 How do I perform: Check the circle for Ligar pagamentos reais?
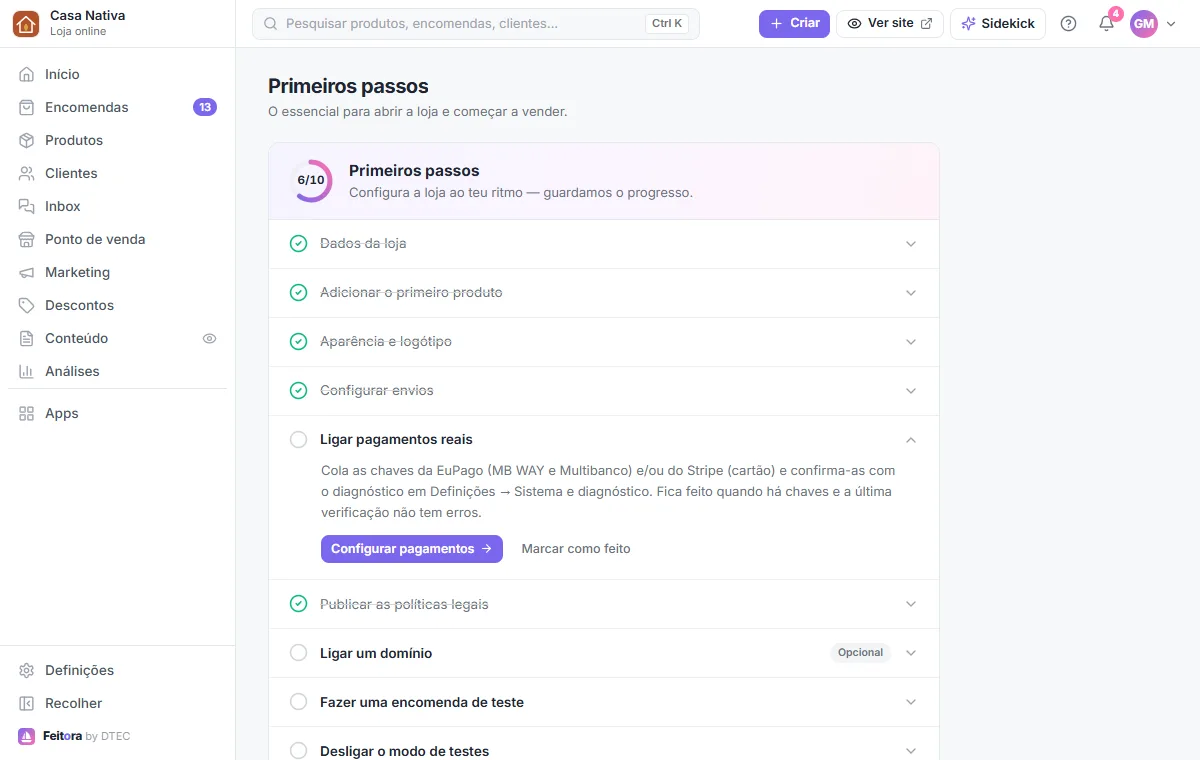point(298,439)
